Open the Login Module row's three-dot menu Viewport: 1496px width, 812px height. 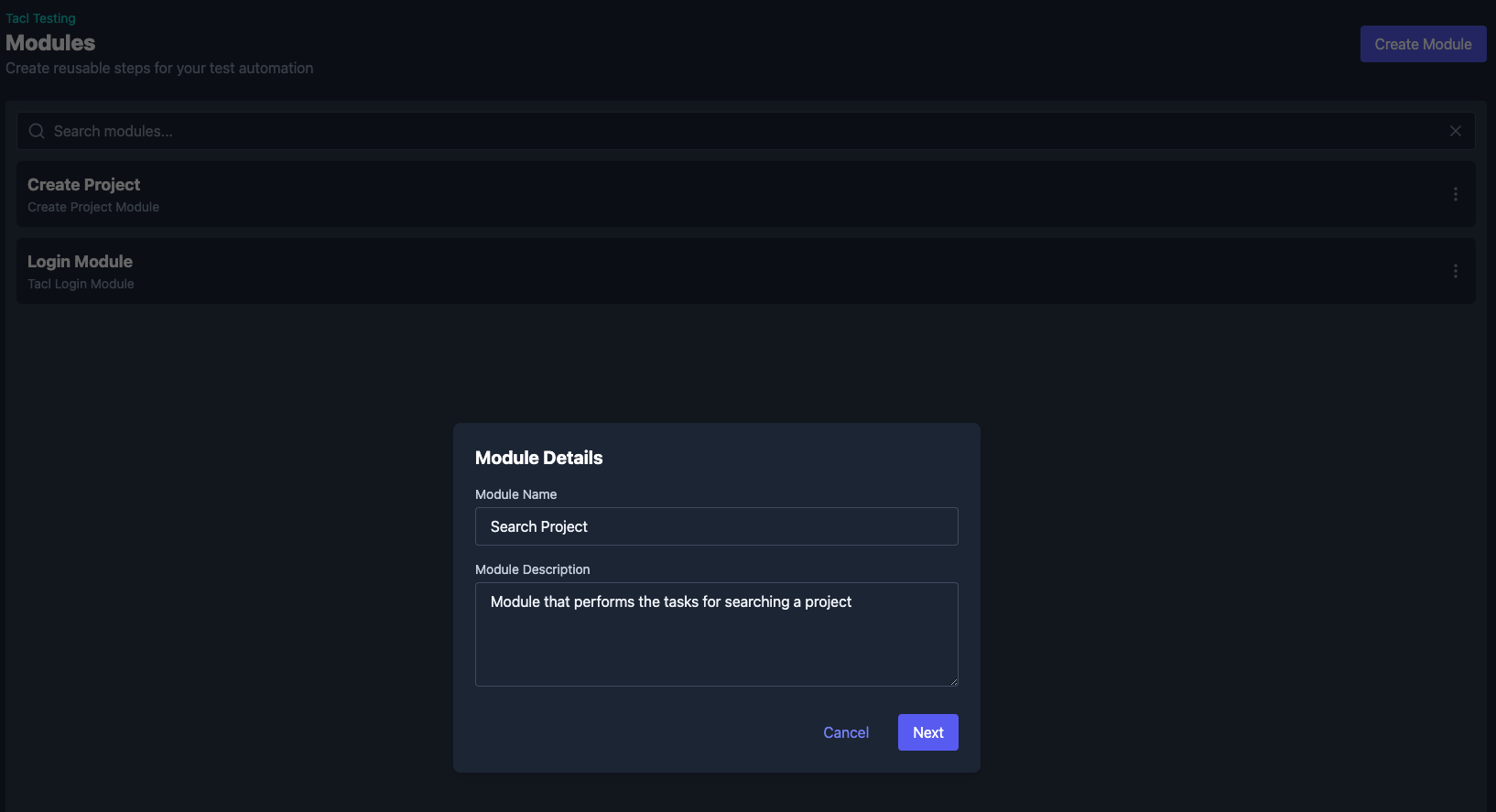[1455, 271]
